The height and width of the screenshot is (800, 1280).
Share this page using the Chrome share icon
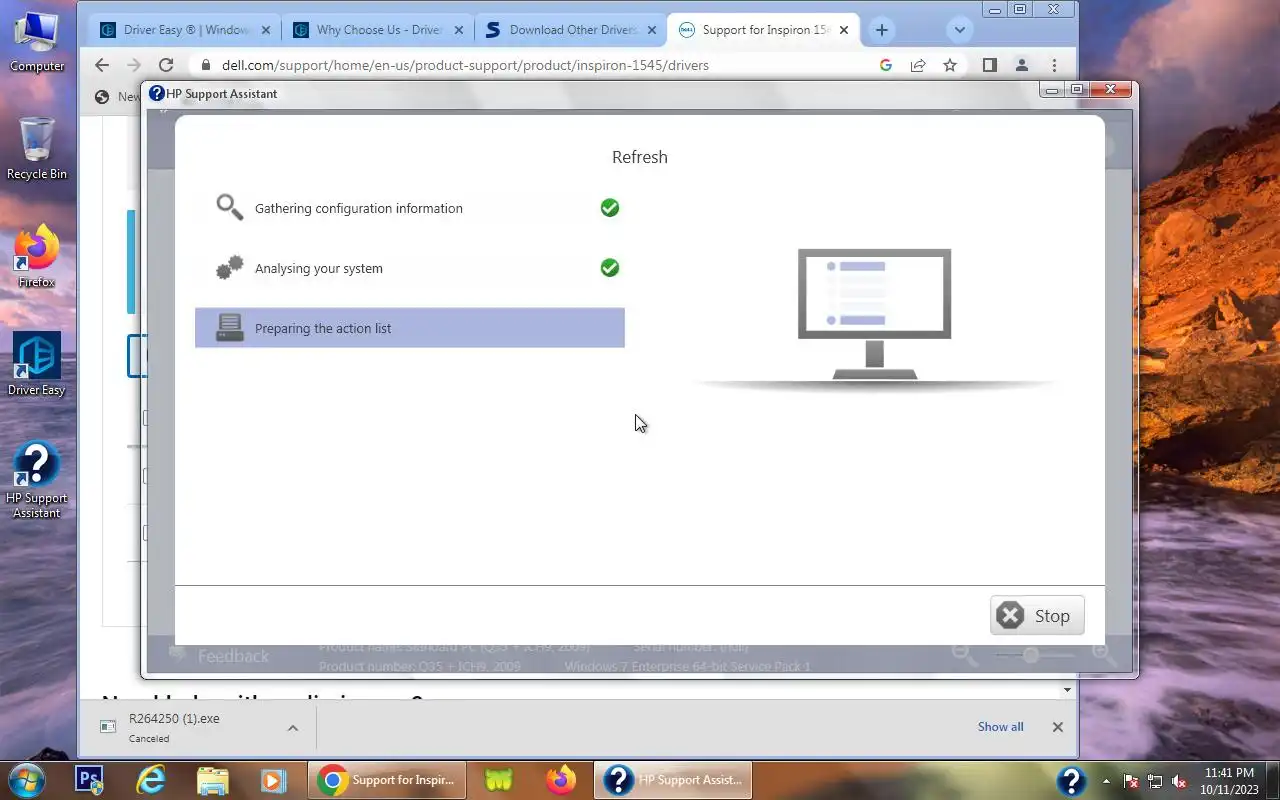918,65
